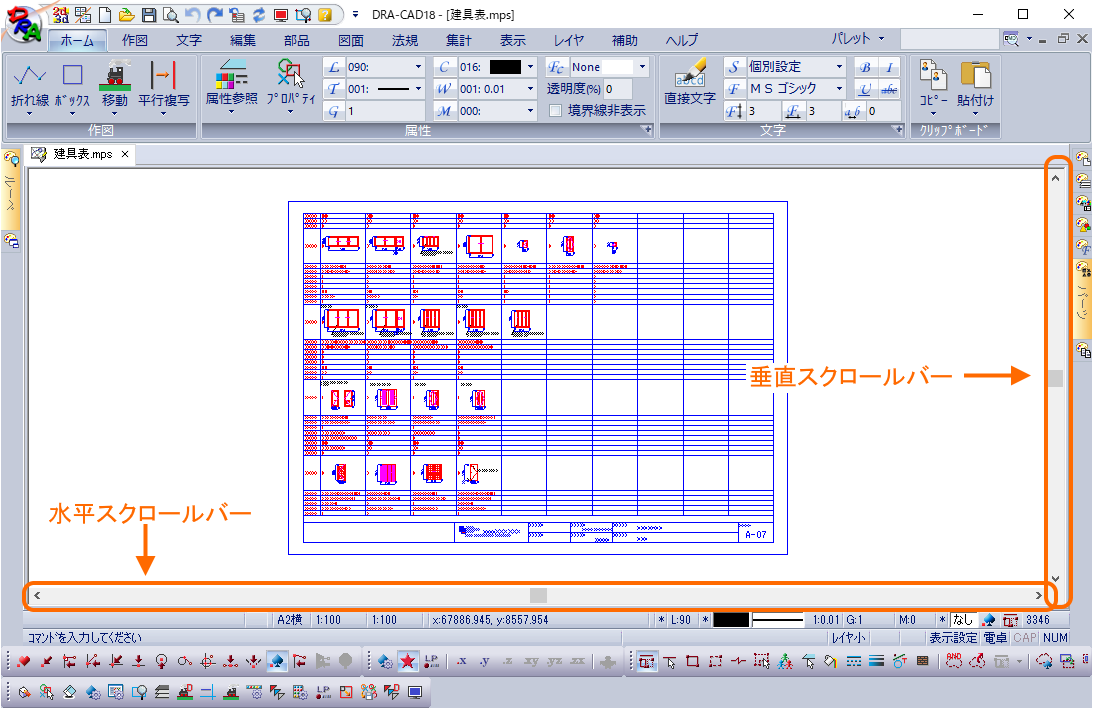Click the vertical scrollbar down arrow

point(1055,578)
